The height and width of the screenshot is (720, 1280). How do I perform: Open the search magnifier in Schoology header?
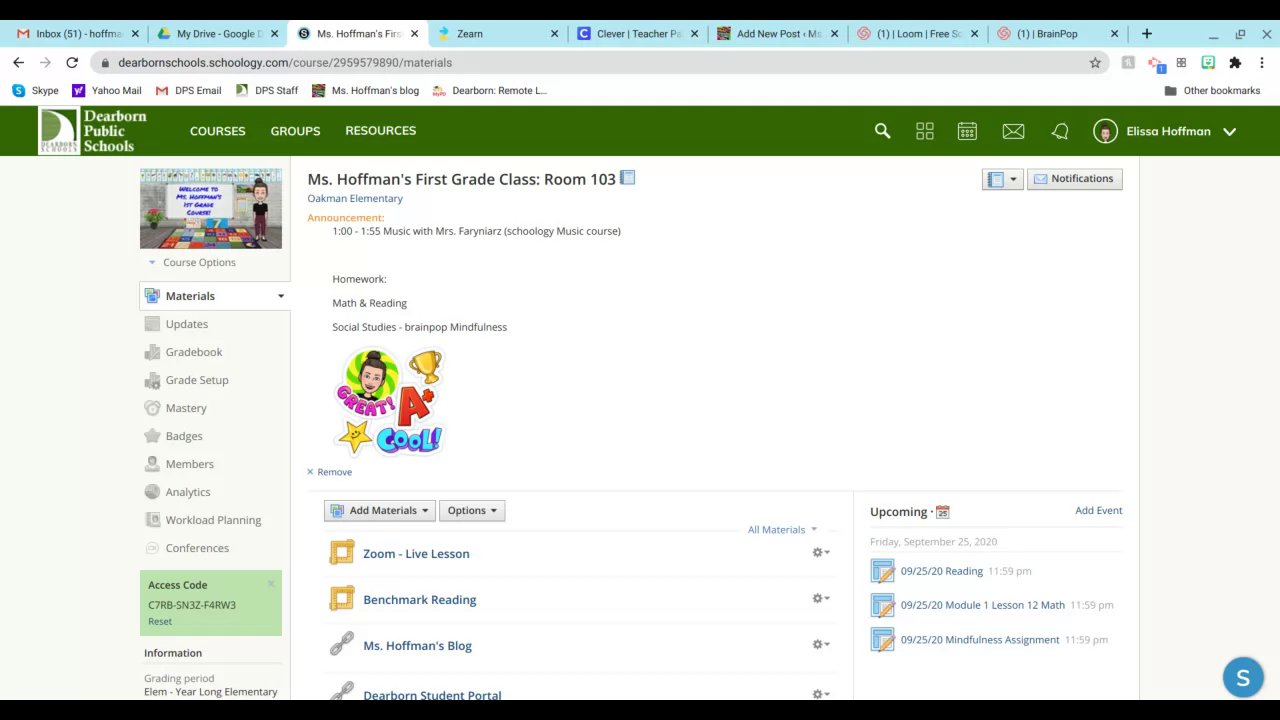click(882, 131)
